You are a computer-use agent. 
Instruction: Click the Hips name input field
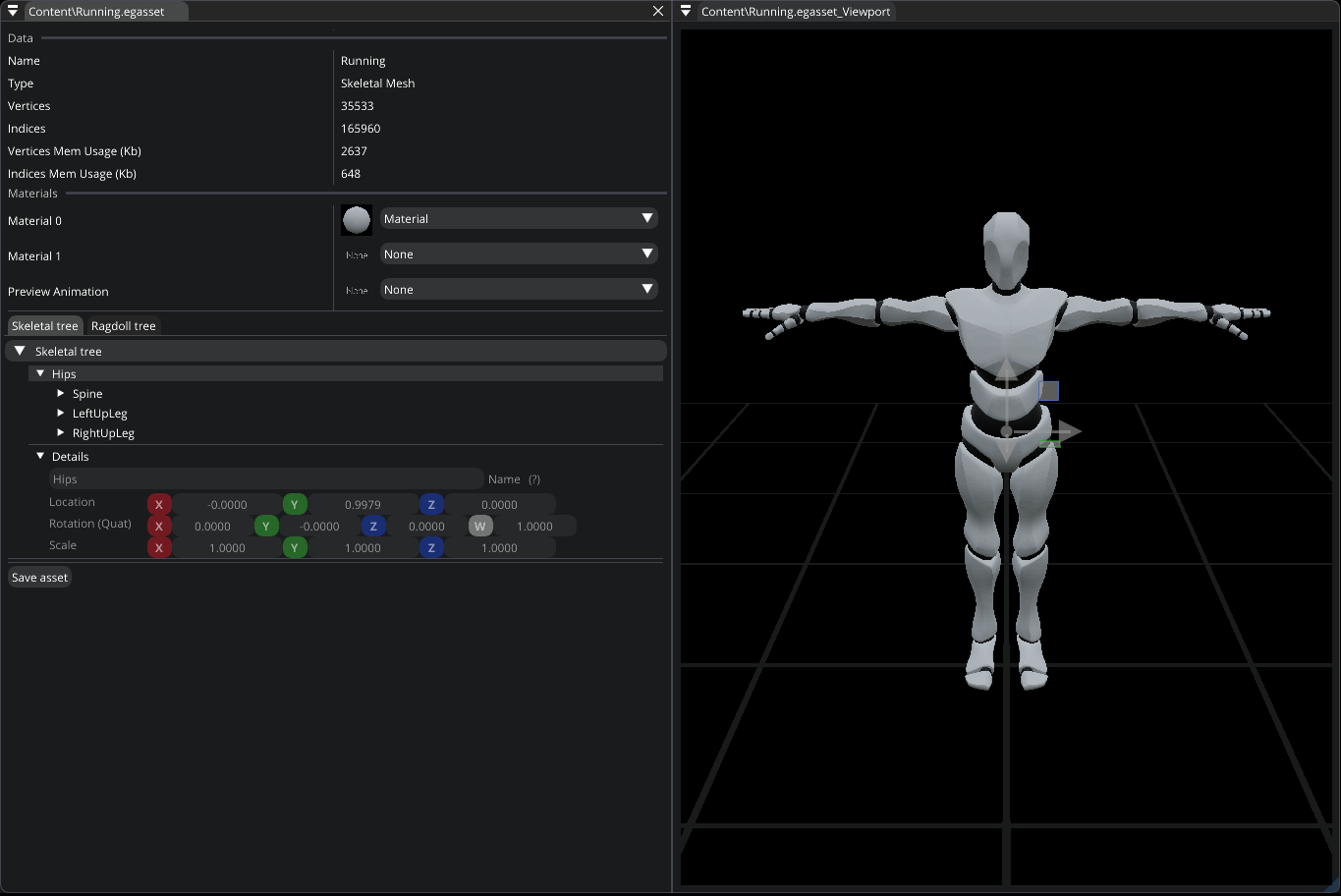[x=266, y=479]
